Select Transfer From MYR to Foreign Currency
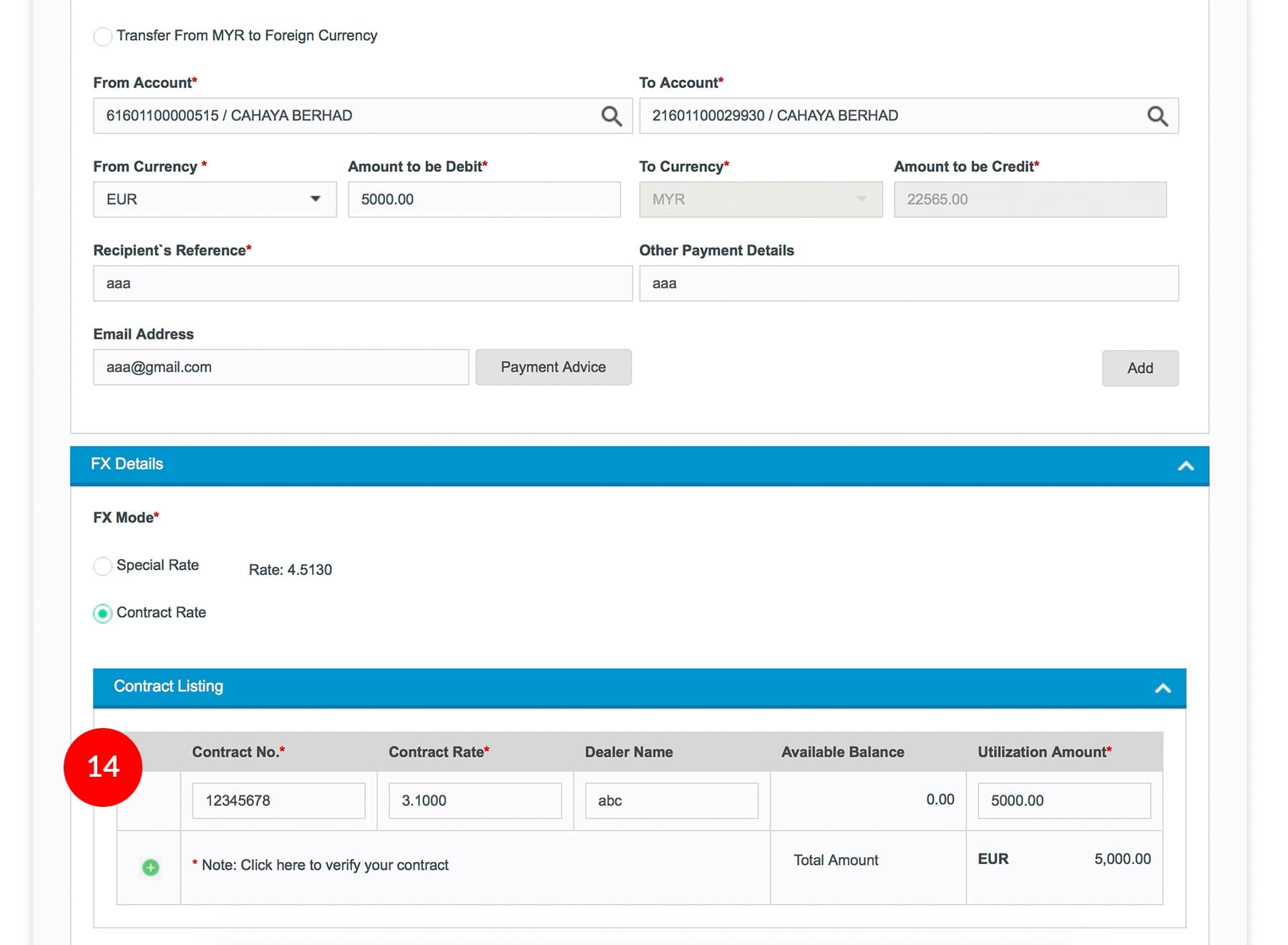Image resolution: width=1288 pixels, height=945 pixels. pos(103,37)
